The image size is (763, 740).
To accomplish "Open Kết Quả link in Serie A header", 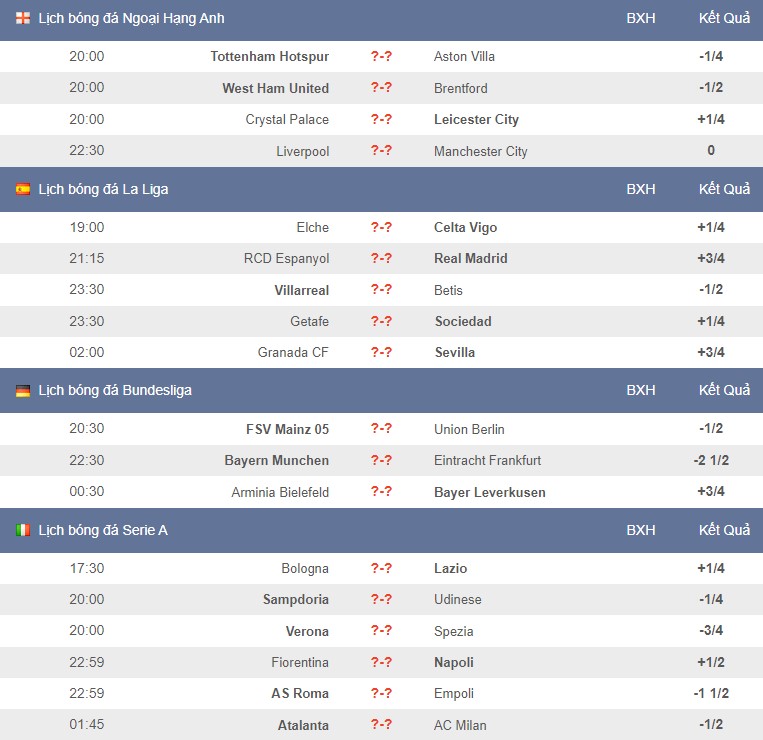I will 724,530.
